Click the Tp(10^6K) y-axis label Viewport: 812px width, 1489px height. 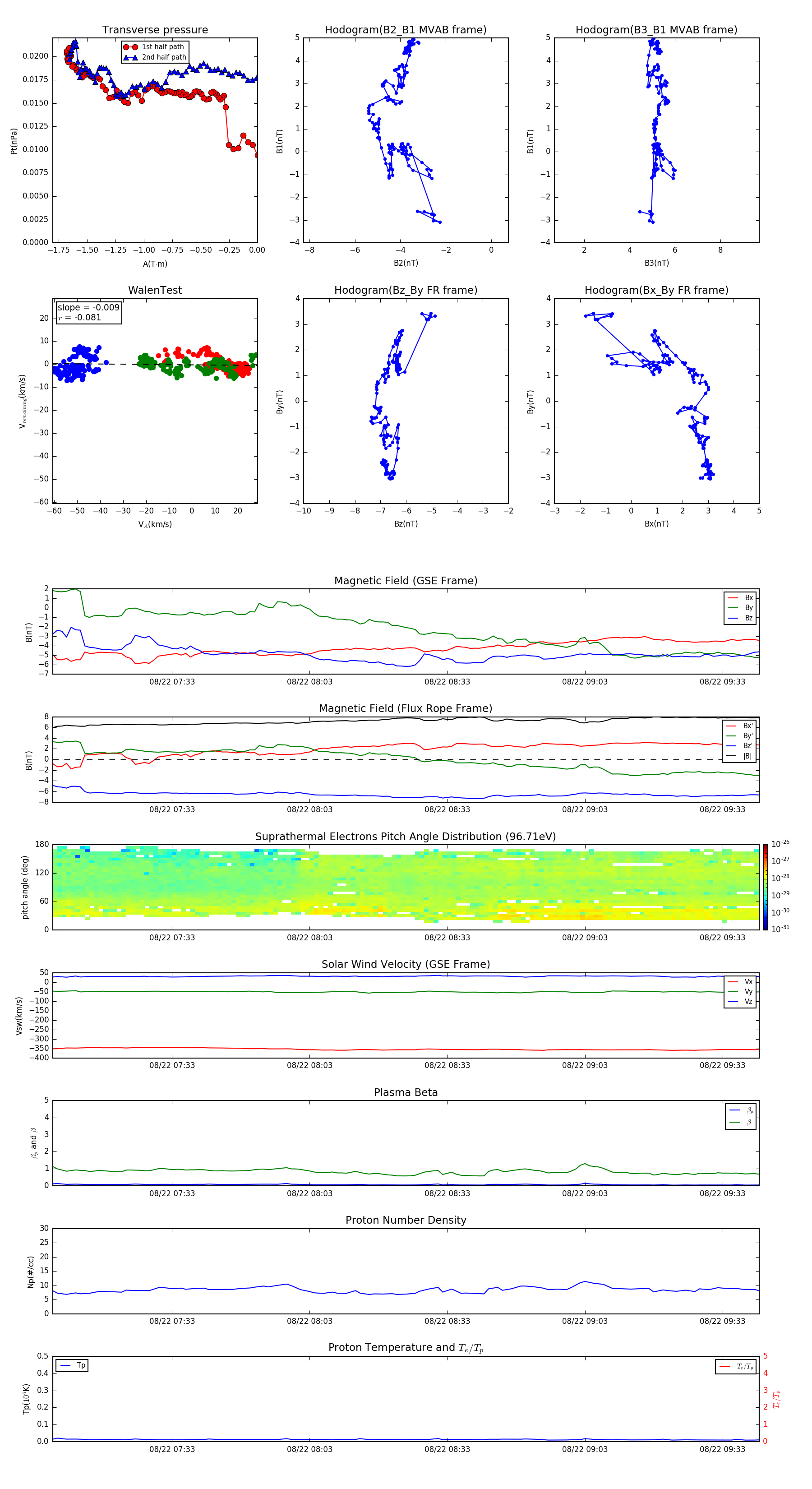[26, 1399]
